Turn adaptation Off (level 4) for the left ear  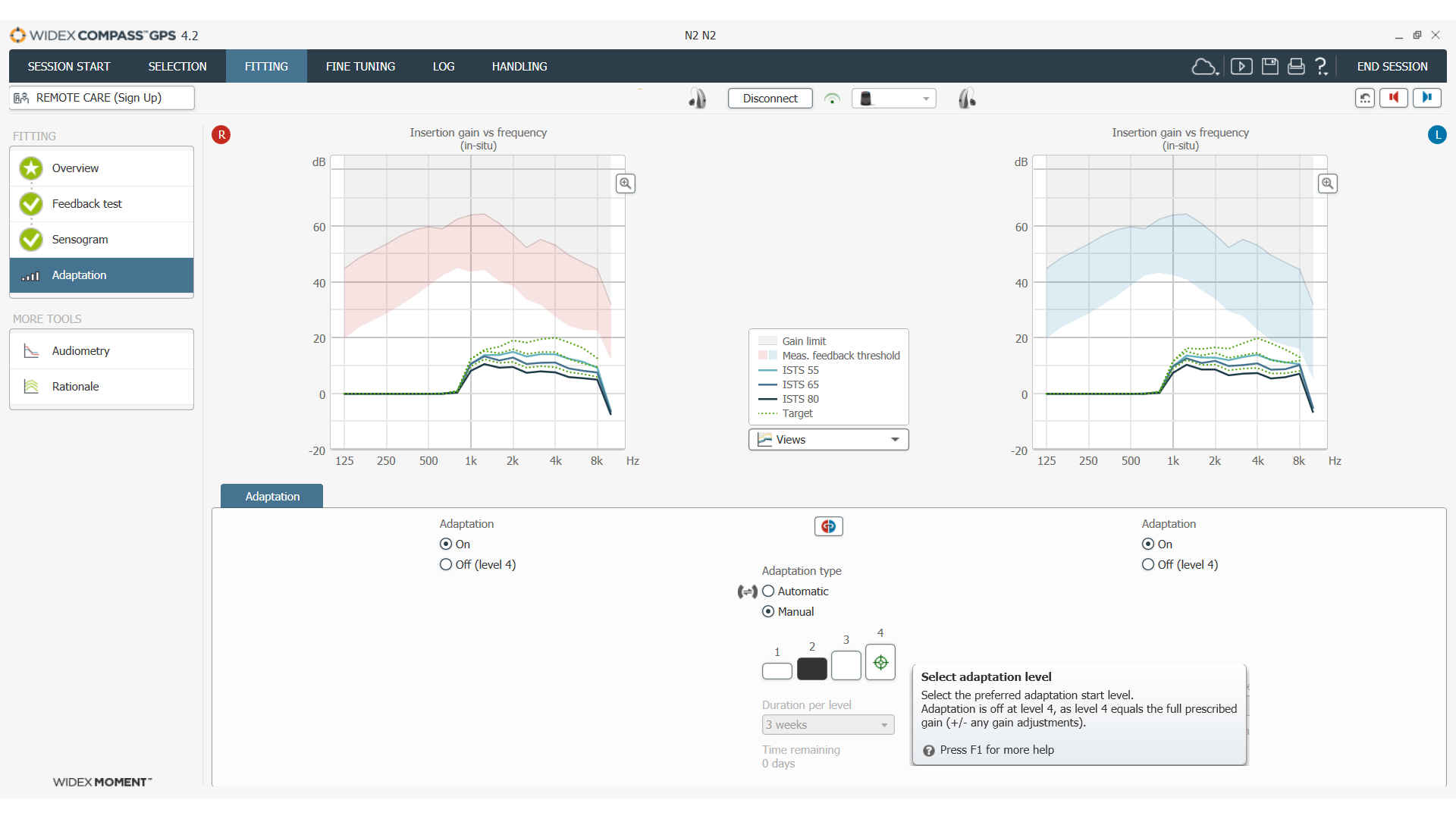[x=1147, y=564]
